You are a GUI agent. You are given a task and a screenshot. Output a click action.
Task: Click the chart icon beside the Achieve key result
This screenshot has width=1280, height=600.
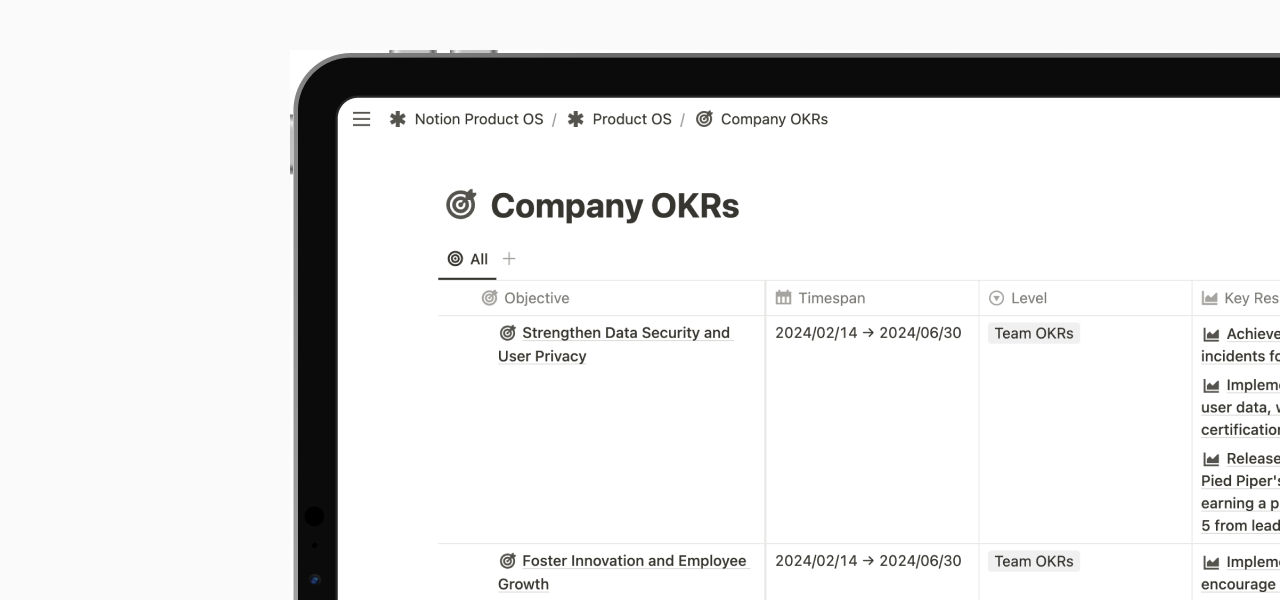(x=1213, y=333)
